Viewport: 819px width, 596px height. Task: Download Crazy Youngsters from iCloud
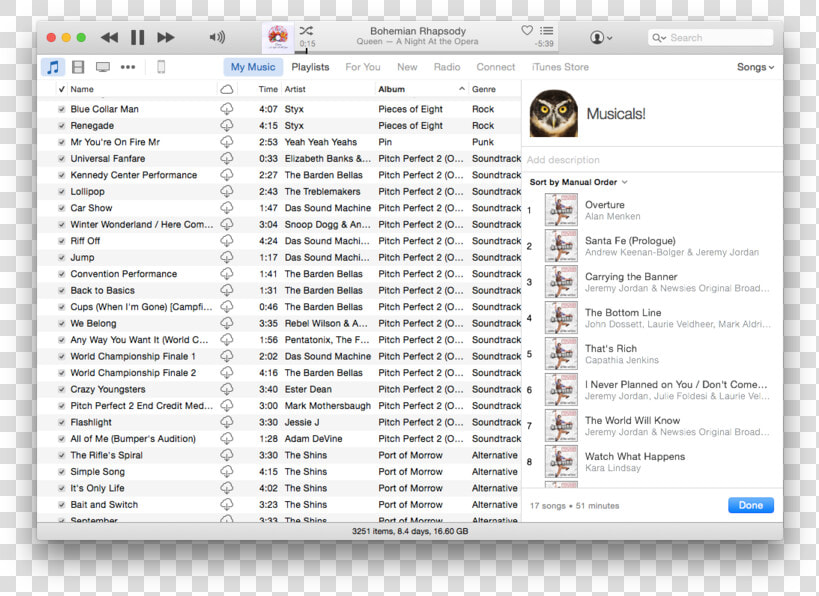pyautogui.click(x=227, y=389)
